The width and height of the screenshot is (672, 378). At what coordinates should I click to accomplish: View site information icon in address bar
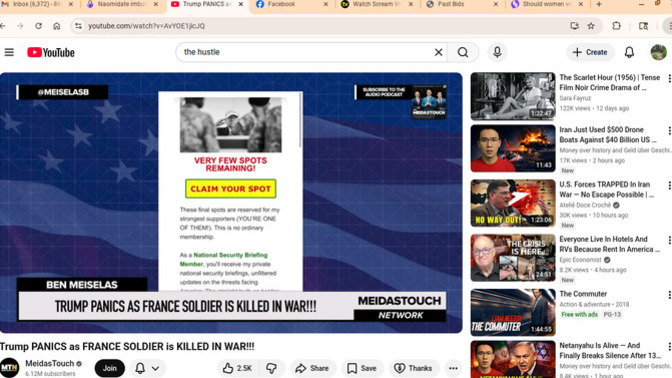pyautogui.click(x=78, y=26)
